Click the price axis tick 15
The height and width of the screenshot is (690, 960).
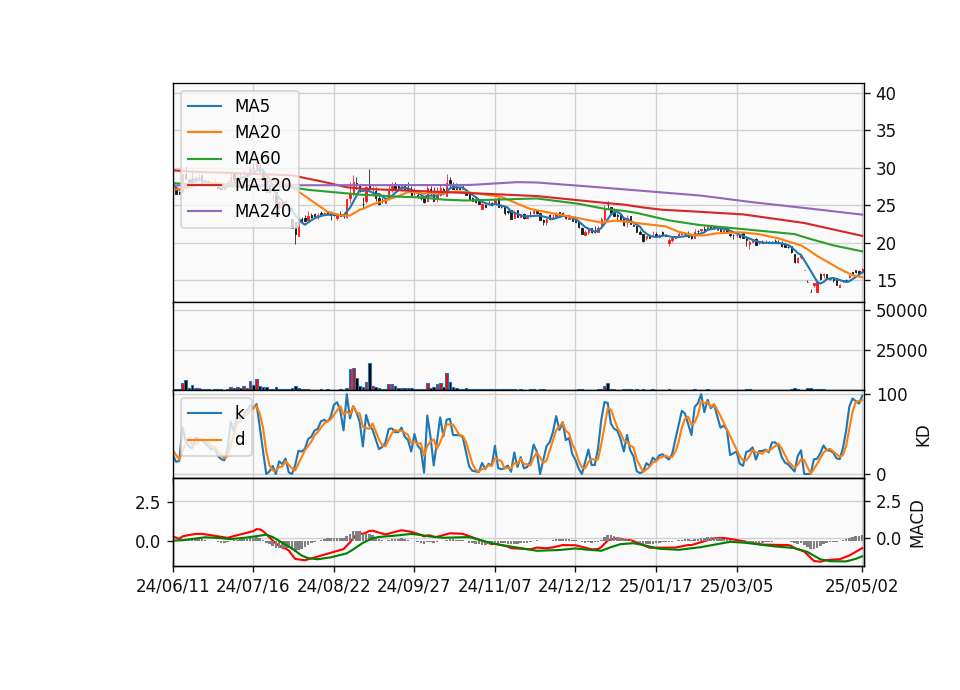pos(885,281)
